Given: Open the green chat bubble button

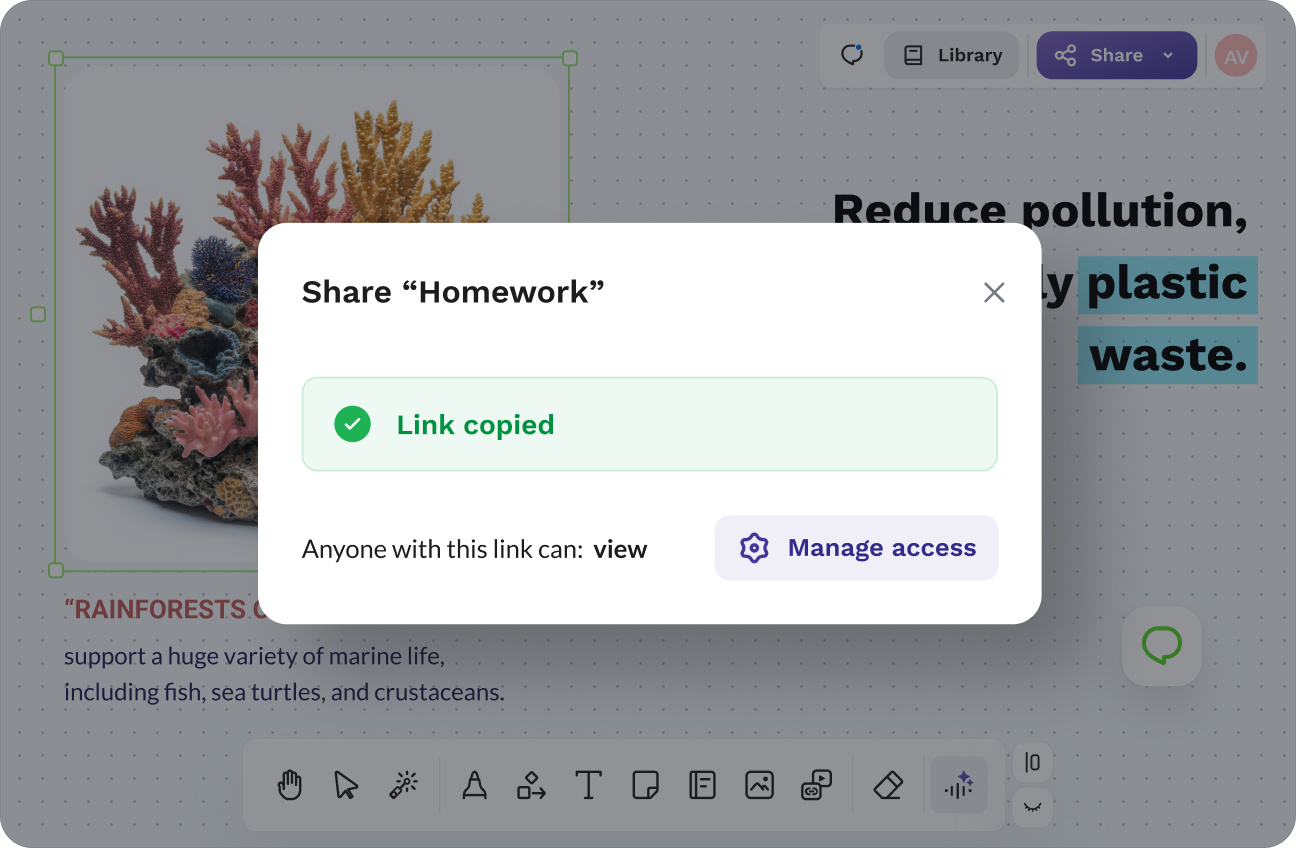Looking at the screenshot, I should click(x=1161, y=646).
